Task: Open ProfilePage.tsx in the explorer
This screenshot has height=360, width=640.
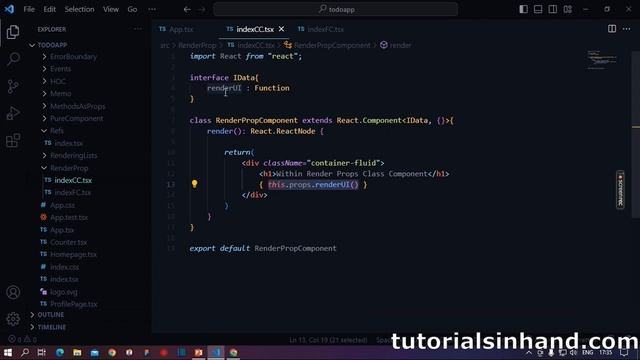Action: (73, 304)
